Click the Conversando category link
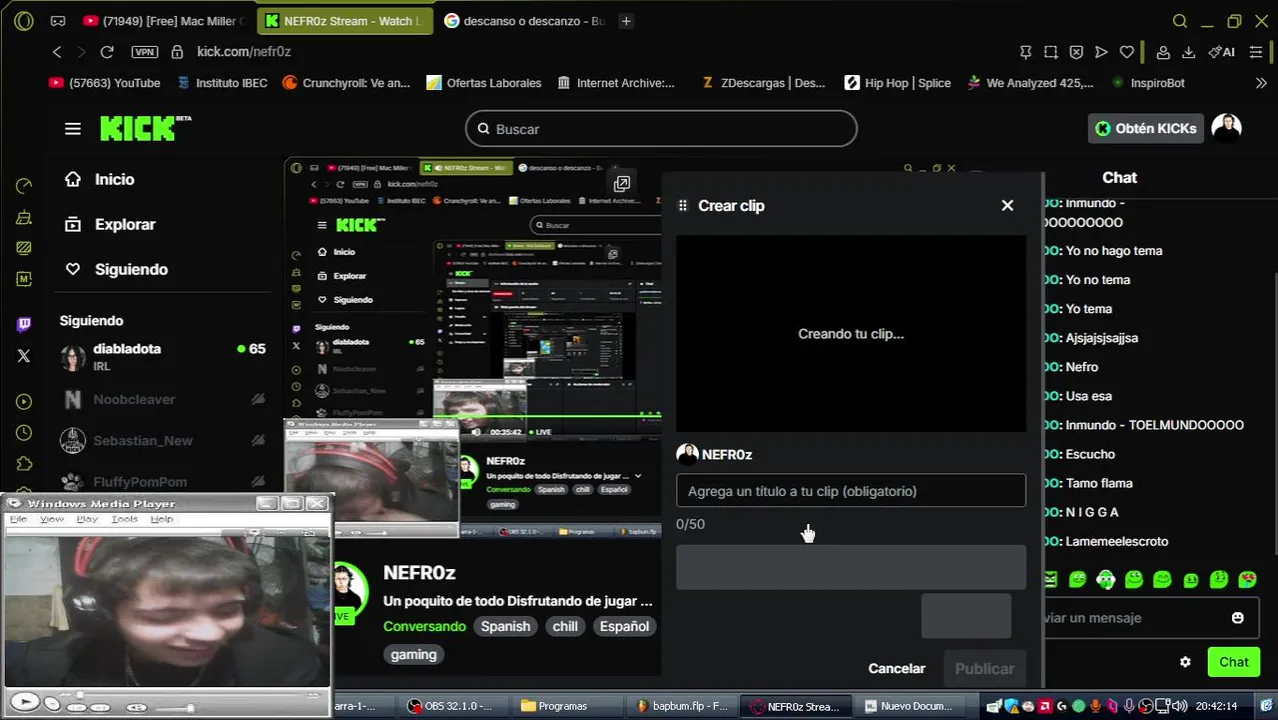Image resolution: width=1278 pixels, height=720 pixels. pos(424,627)
